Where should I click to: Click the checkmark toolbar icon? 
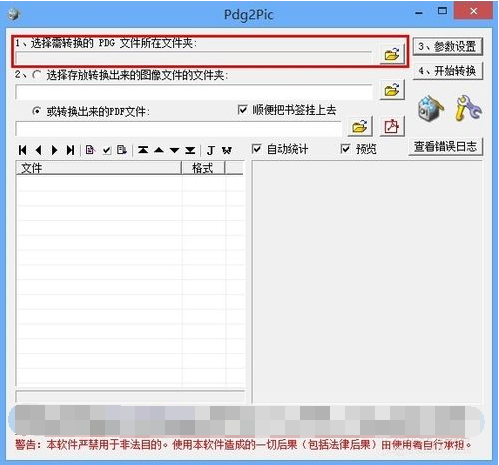tap(107, 150)
